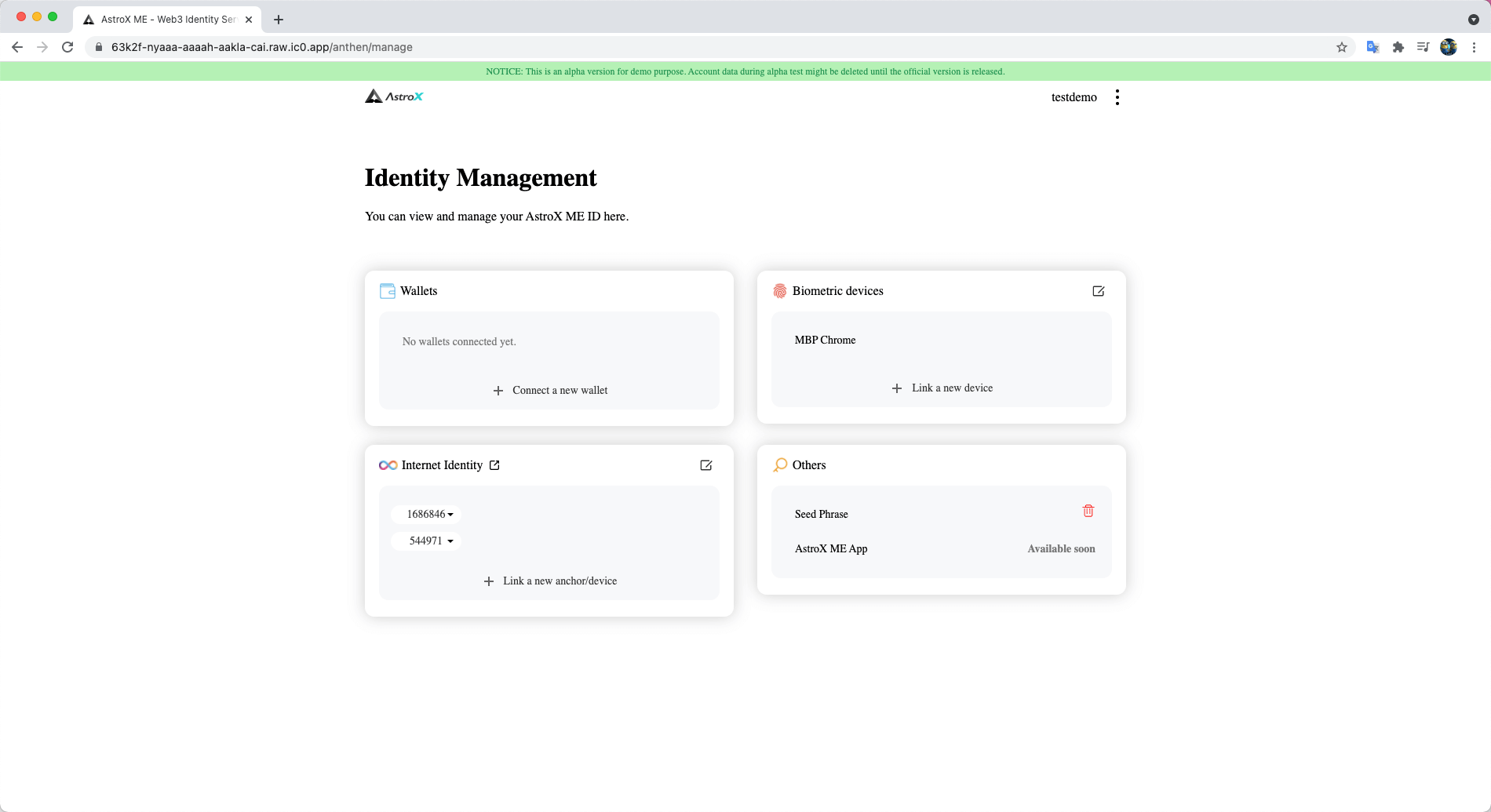Open the Google Translate extension

pyautogui.click(x=1373, y=47)
